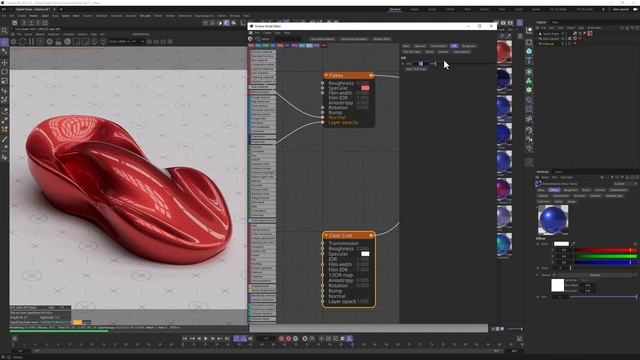Click the pencil icon above material list

(x=509, y=36)
